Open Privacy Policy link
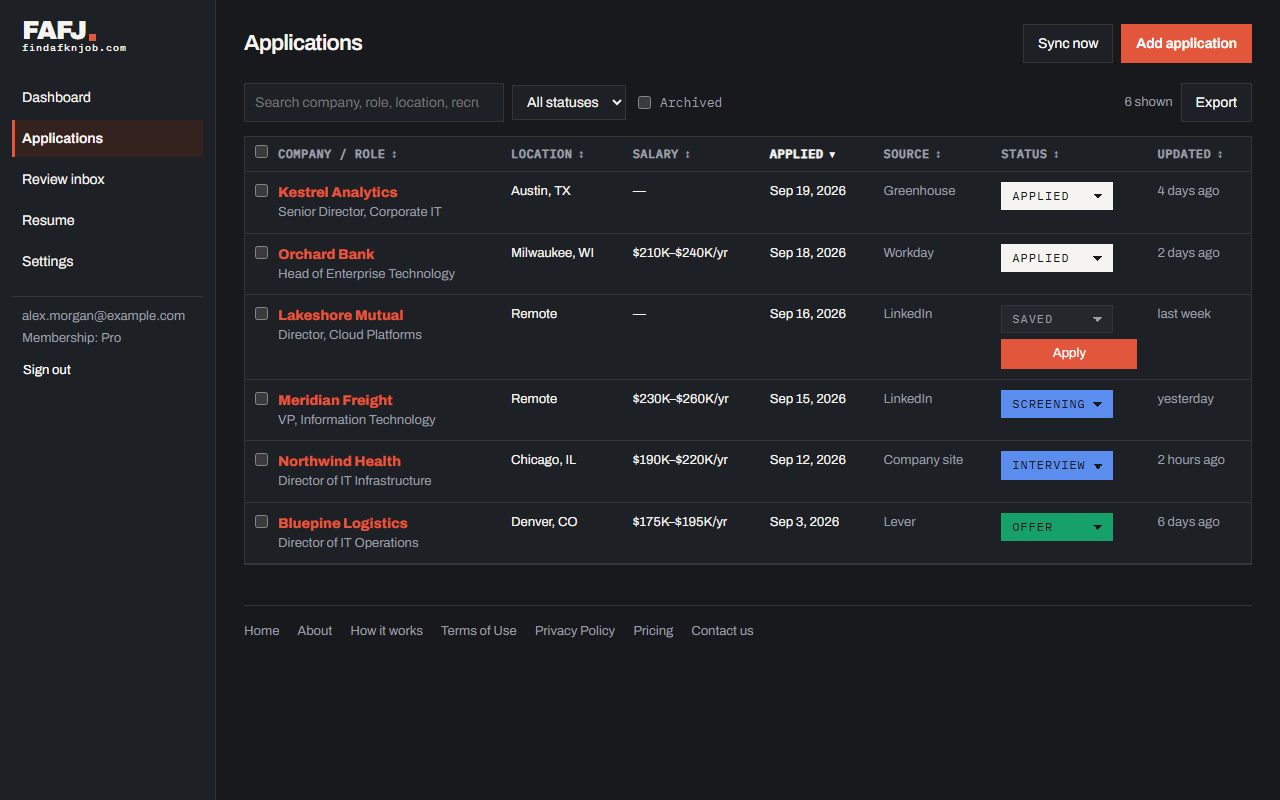This screenshot has width=1280, height=800. pyautogui.click(x=575, y=631)
